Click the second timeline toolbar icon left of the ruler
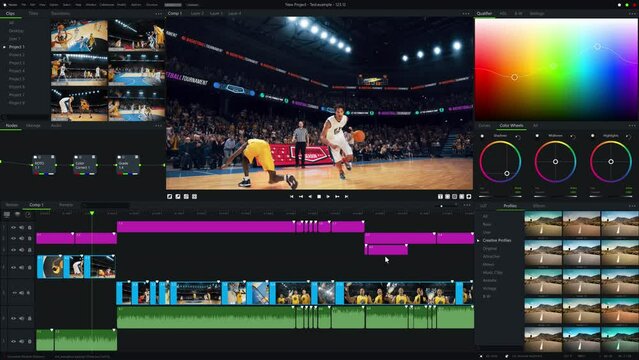The image size is (639, 360). point(18,214)
